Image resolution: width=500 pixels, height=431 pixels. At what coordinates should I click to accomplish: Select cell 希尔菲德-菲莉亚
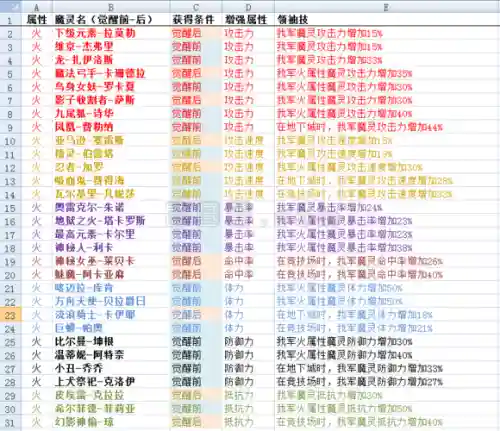tap(111, 409)
